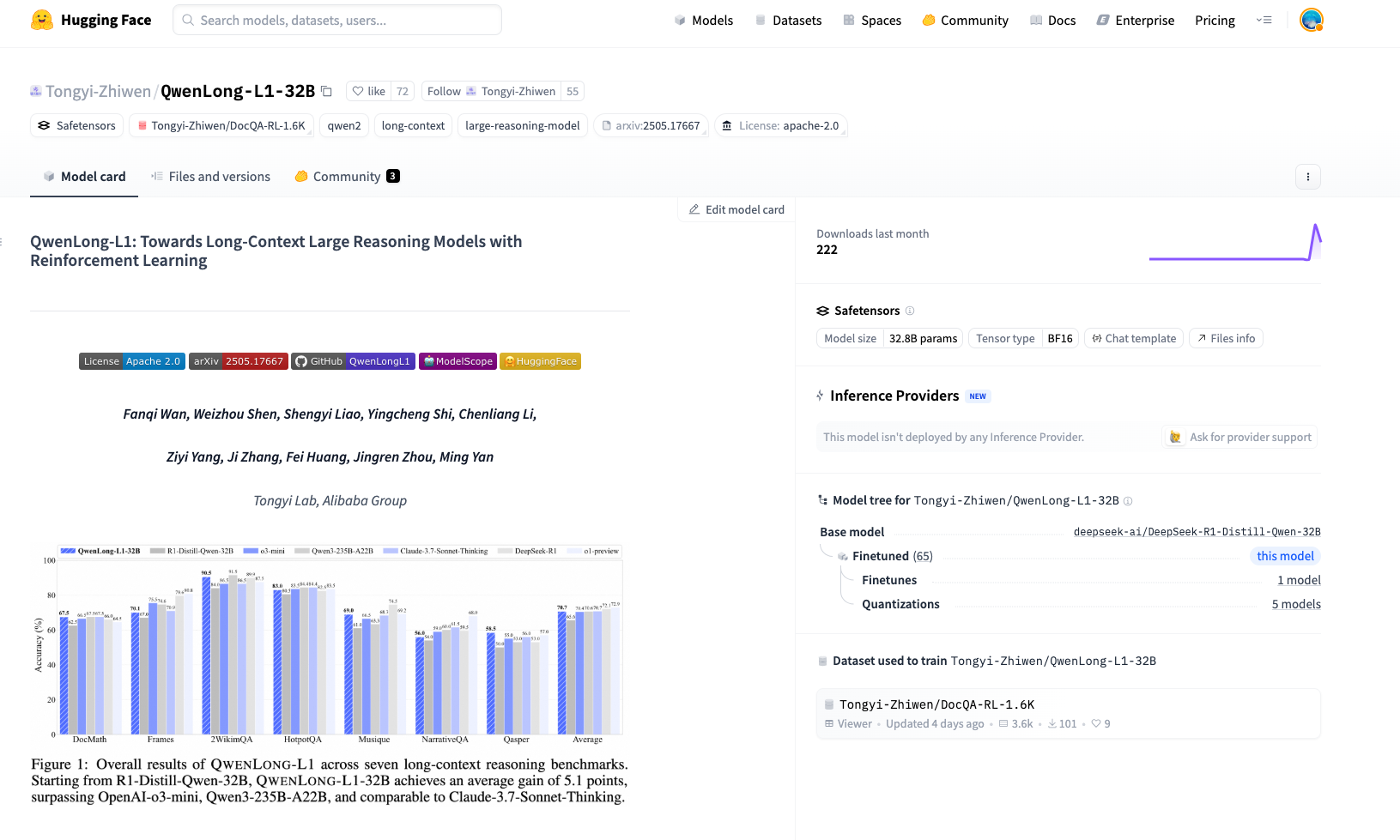The height and width of the screenshot is (840, 1400).
Task: Click Ask for provider support
Action: pos(1240,437)
